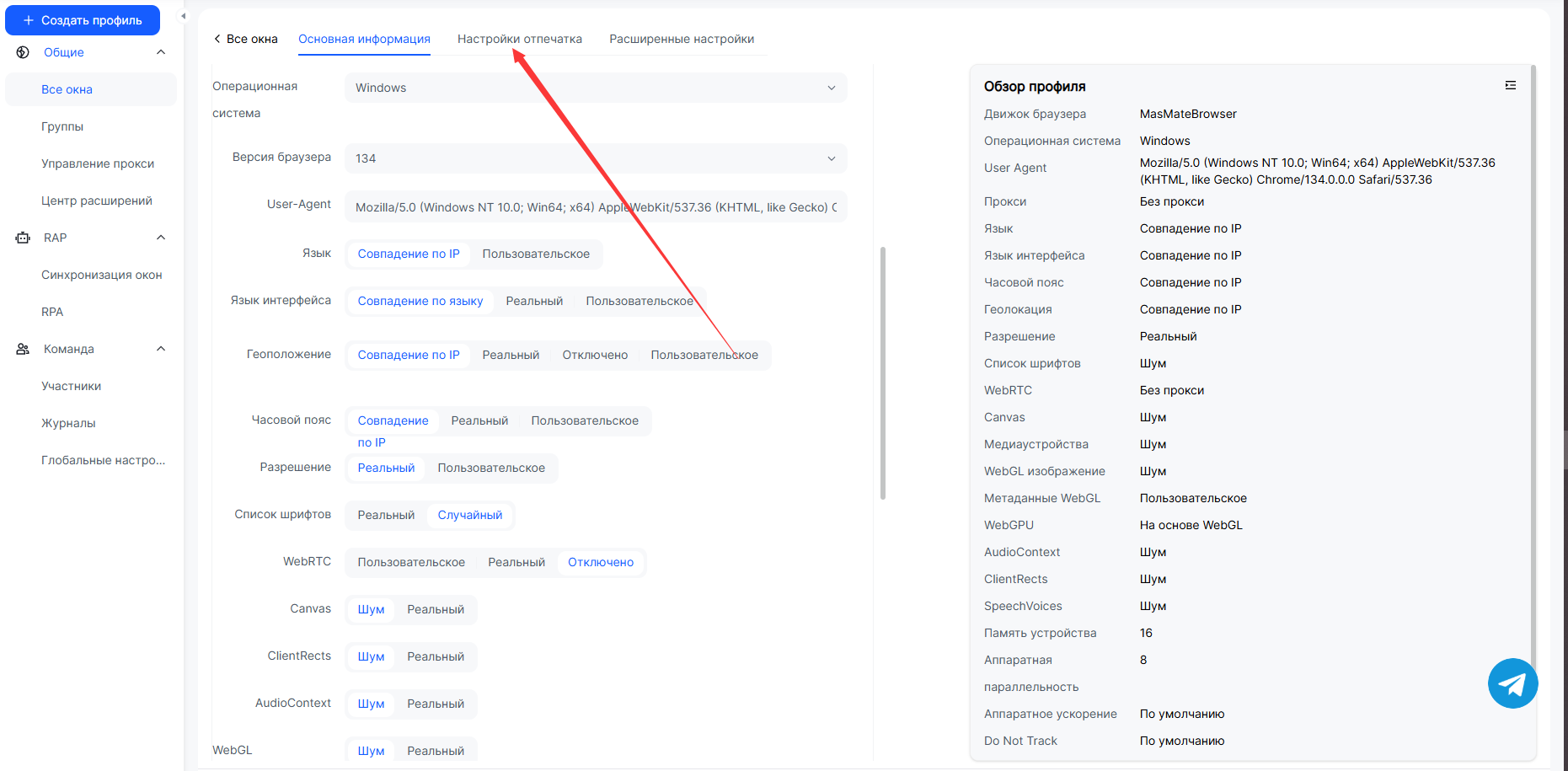
Task: Choose Реальный for font list
Action: pos(386,515)
